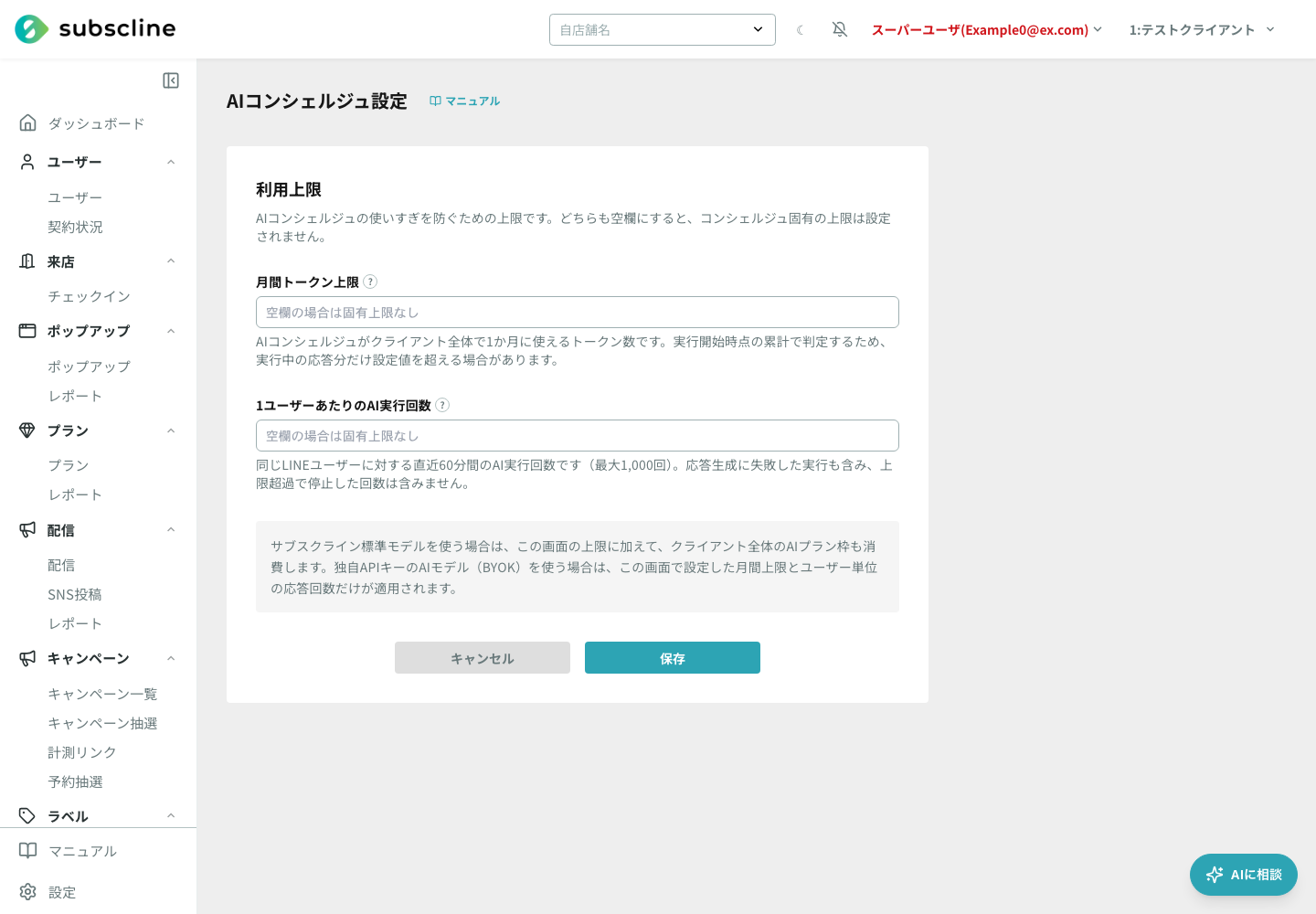Image resolution: width=1316 pixels, height=914 pixels.
Task: Click the キャンペーン megaphone icon in sidebar
Action: [x=27, y=658]
